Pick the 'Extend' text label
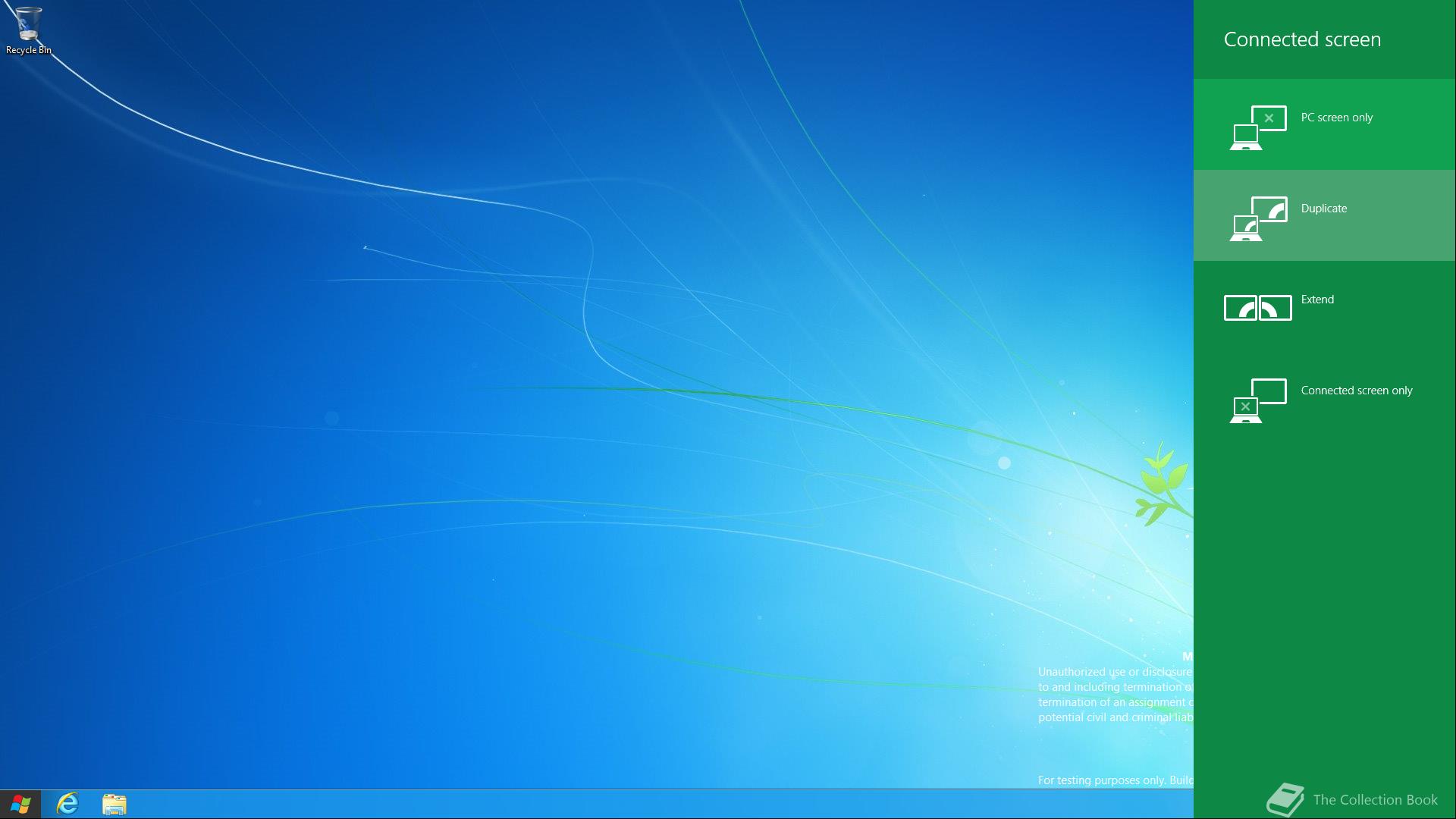Viewport: 1456px width, 819px height. [1317, 300]
